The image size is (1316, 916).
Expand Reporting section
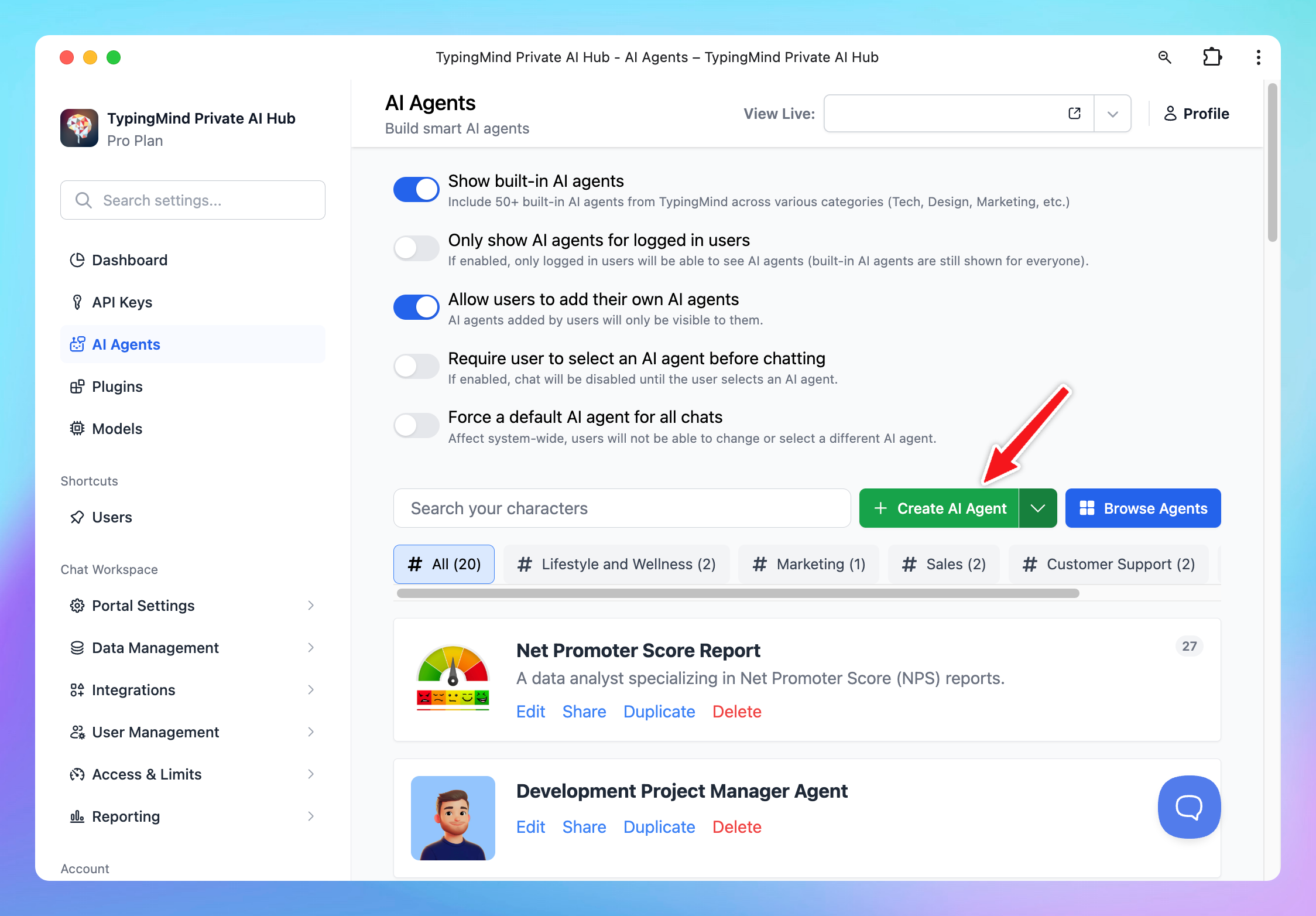(x=193, y=816)
